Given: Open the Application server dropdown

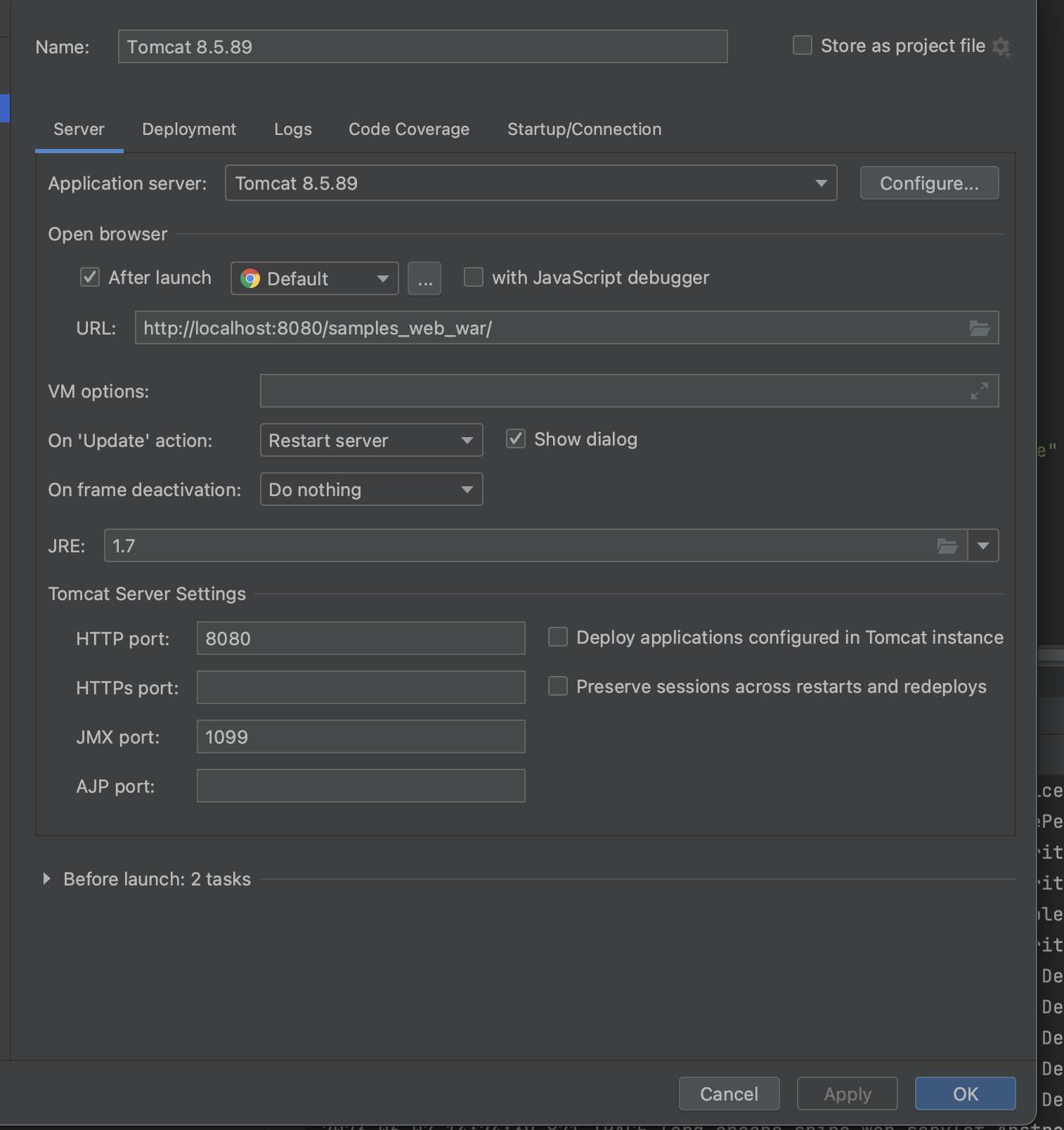Looking at the screenshot, I should point(531,183).
